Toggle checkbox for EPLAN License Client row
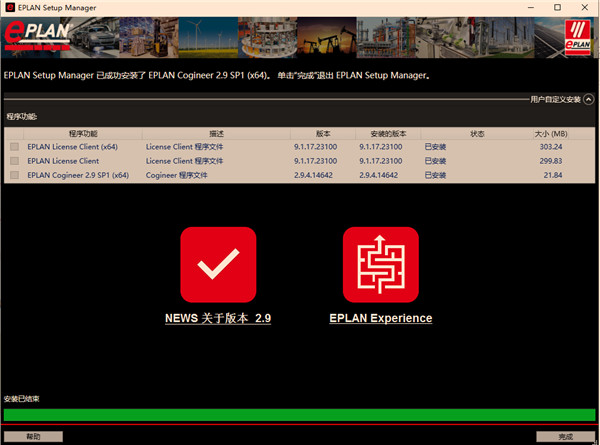 [15, 161]
